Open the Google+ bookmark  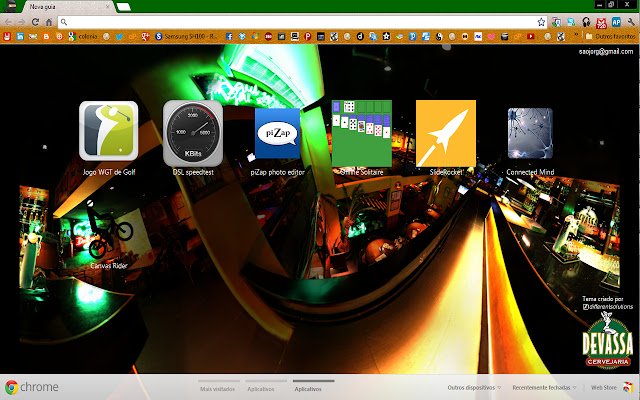[x=146, y=36]
